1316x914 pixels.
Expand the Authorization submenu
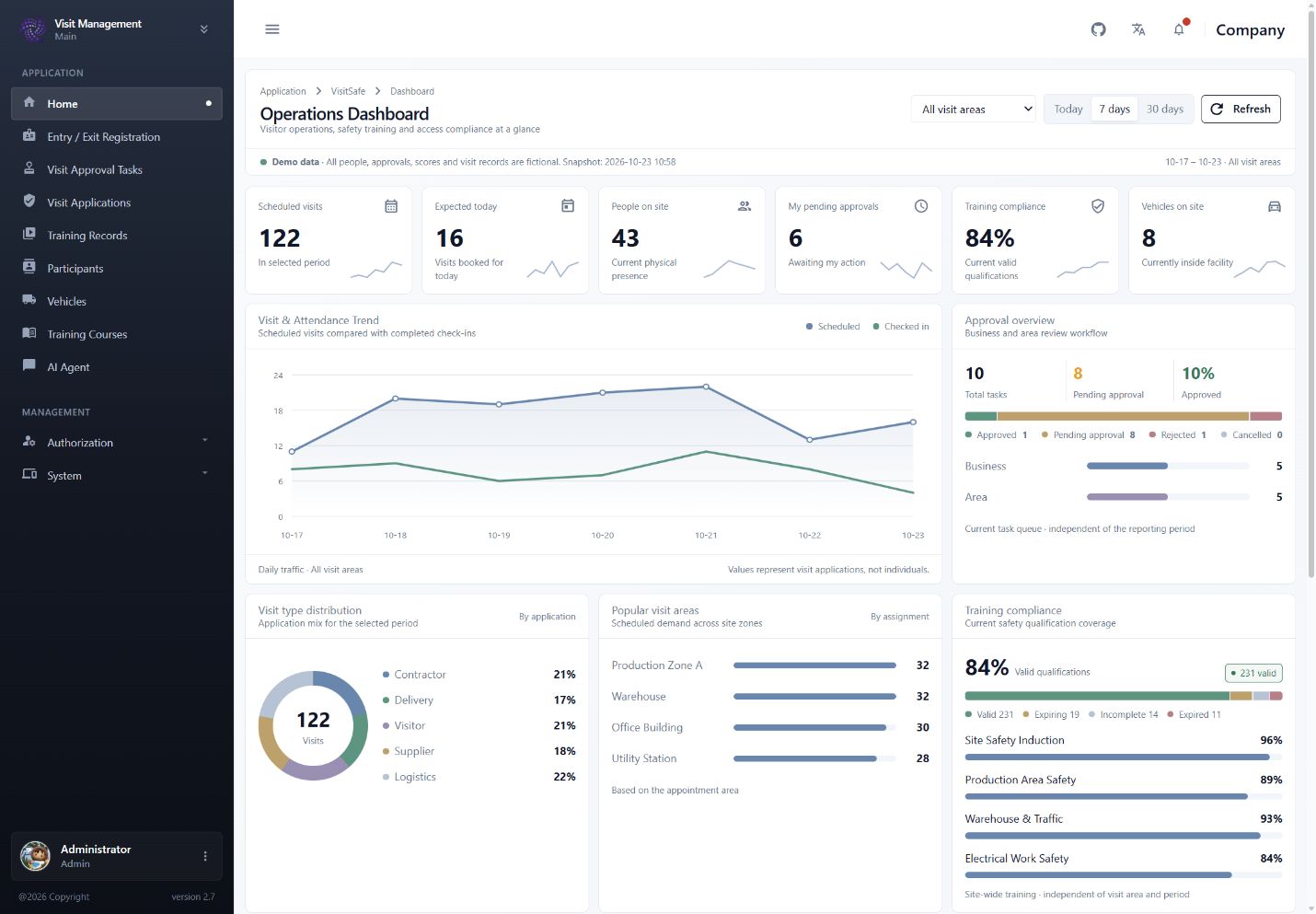coord(204,440)
